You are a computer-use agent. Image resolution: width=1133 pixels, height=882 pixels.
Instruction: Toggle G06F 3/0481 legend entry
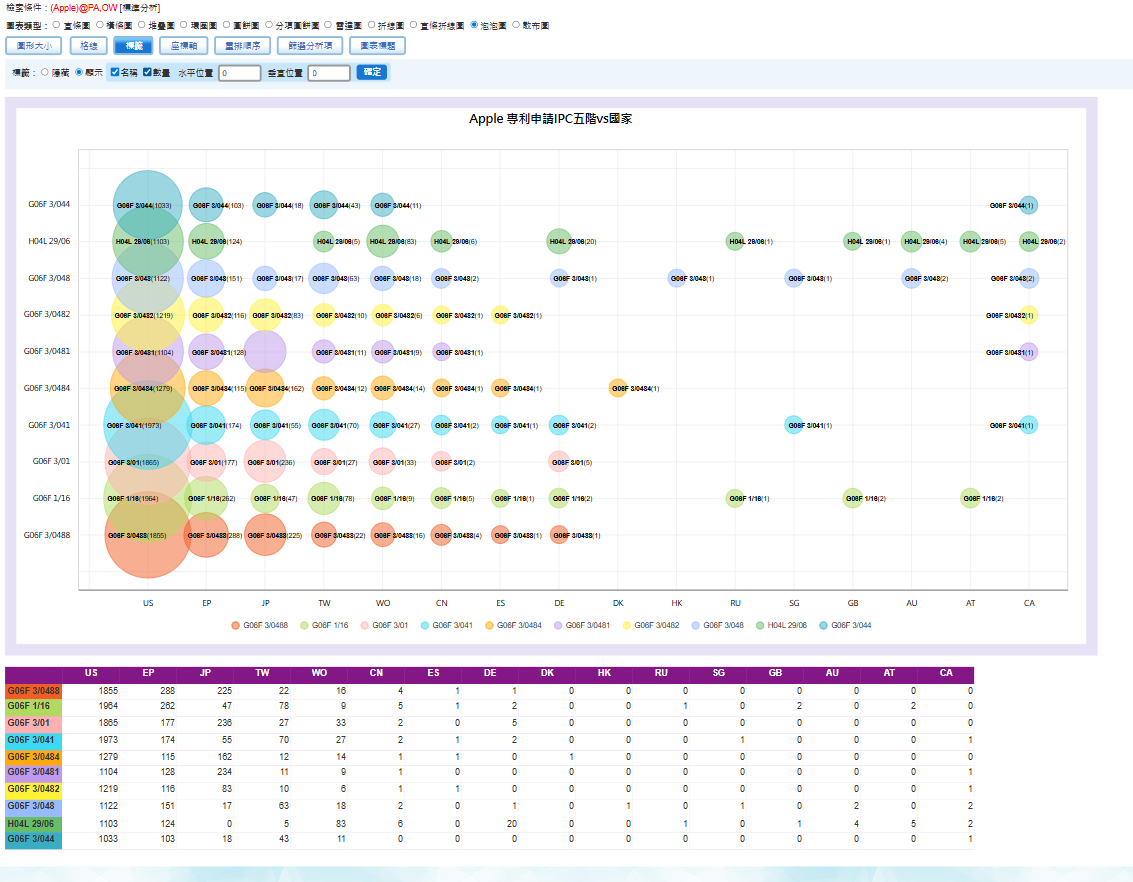582,626
